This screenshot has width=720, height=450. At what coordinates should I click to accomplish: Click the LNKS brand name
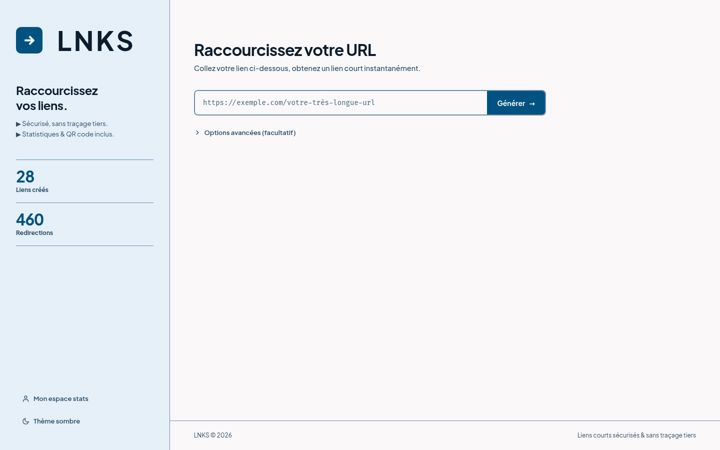point(95,41)
